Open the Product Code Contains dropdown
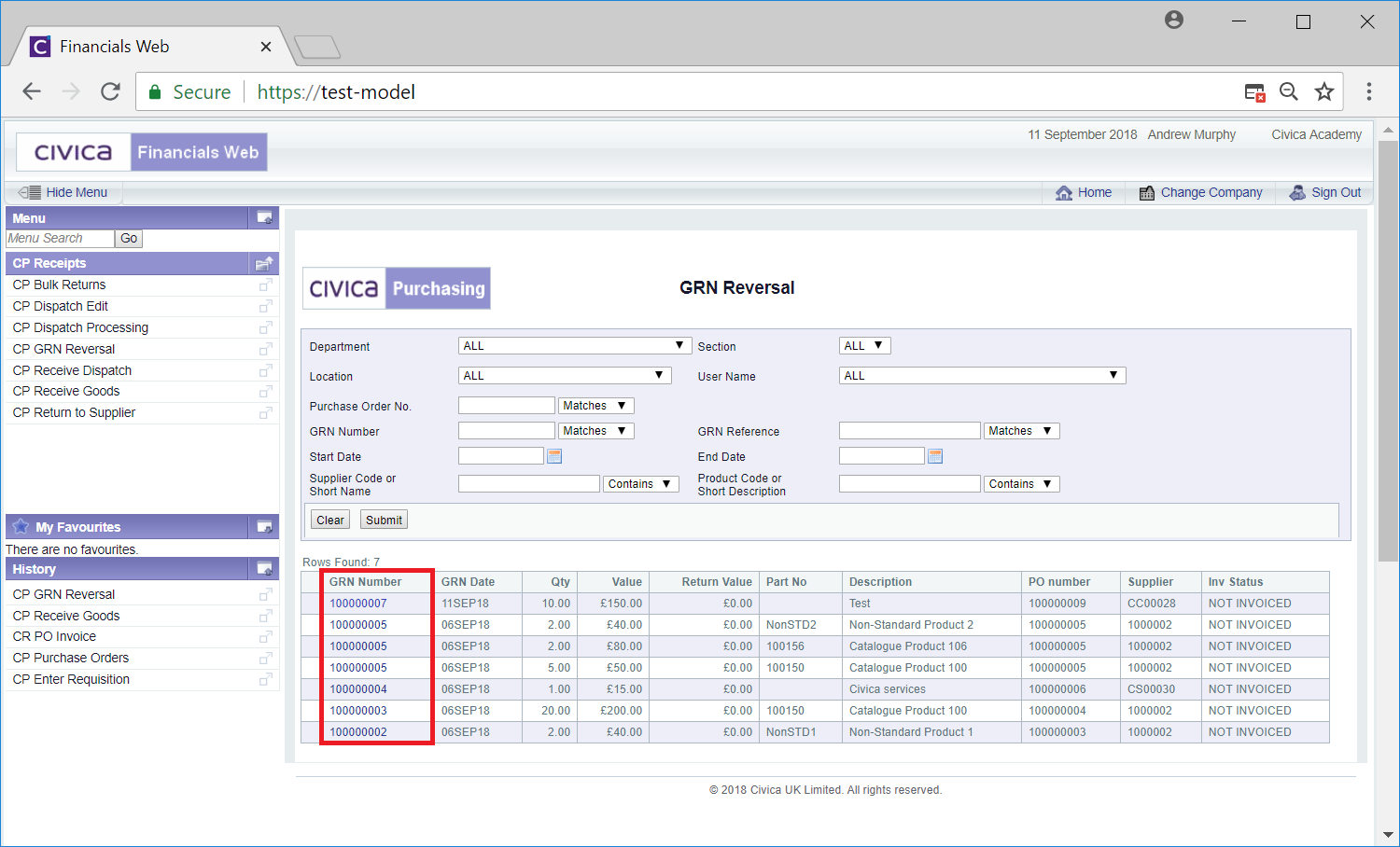 click(1022, 484)
